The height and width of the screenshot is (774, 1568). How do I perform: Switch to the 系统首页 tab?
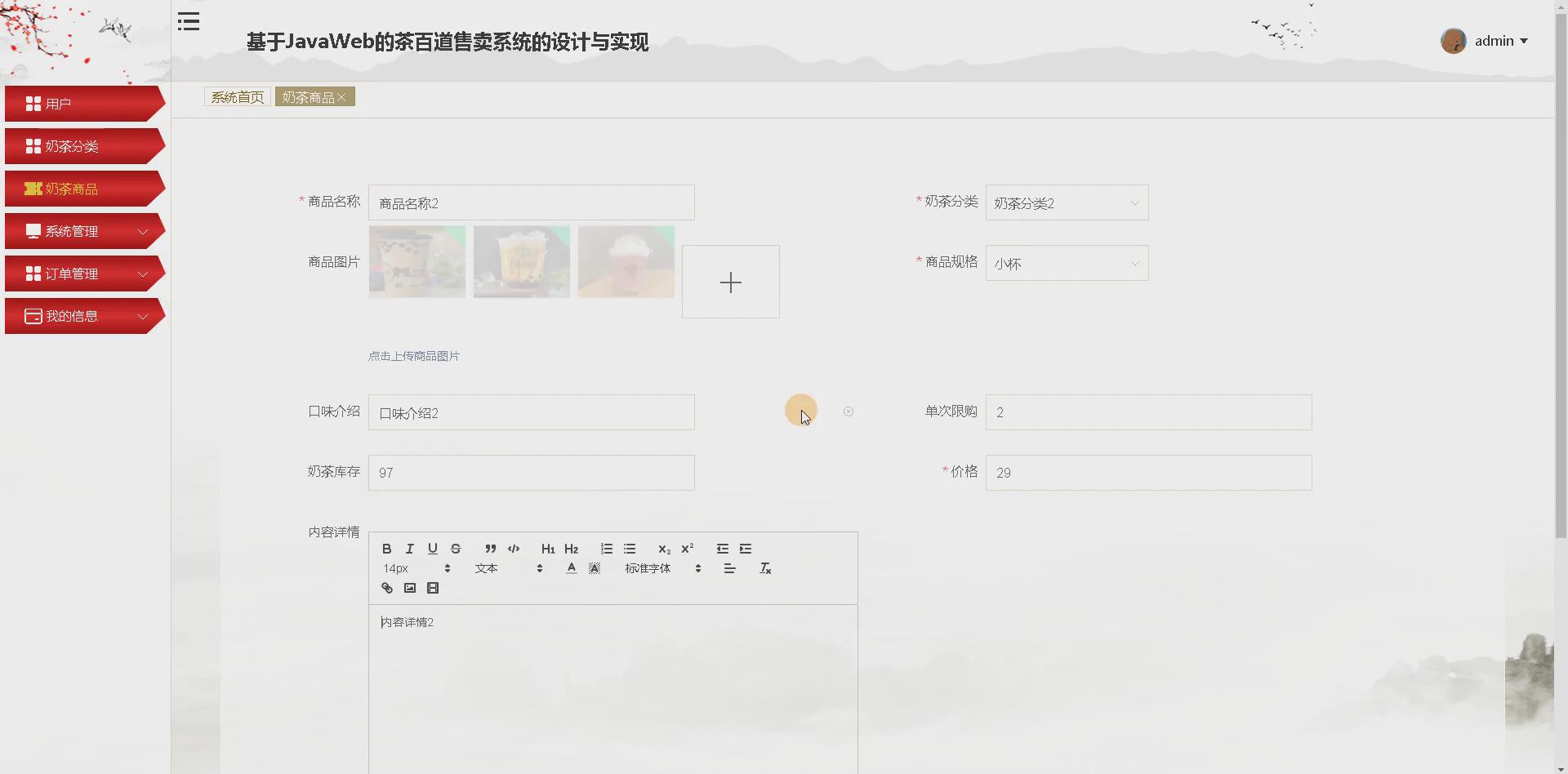click(x=236, y=96)
